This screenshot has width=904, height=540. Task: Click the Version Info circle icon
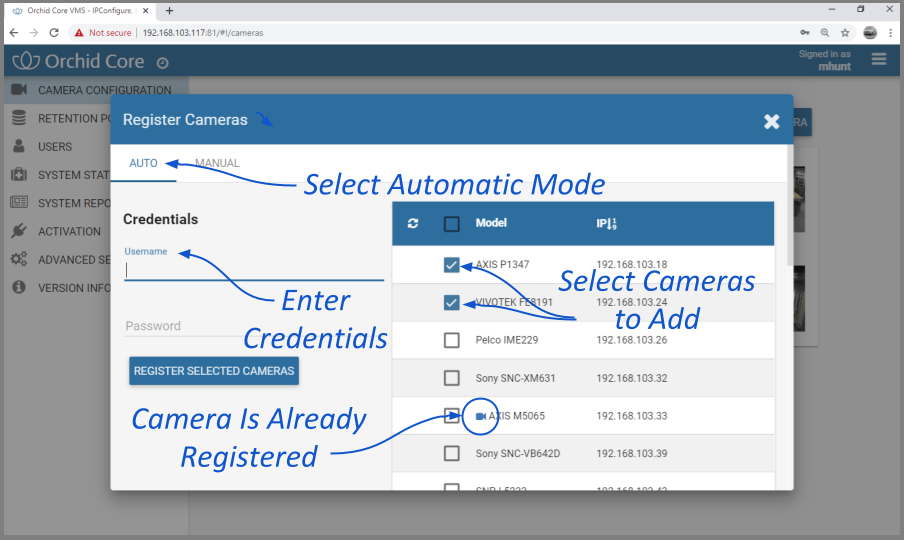[x=19, y=287]
